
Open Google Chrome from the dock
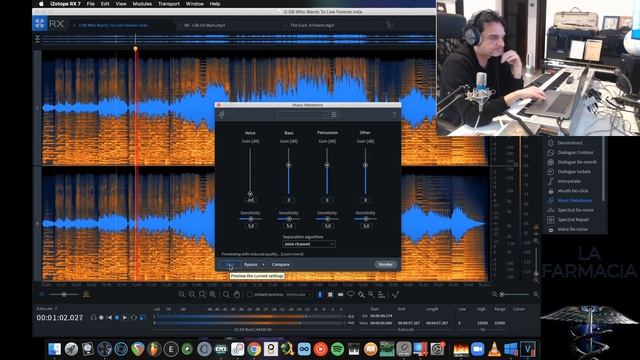(x=253, y=349)
